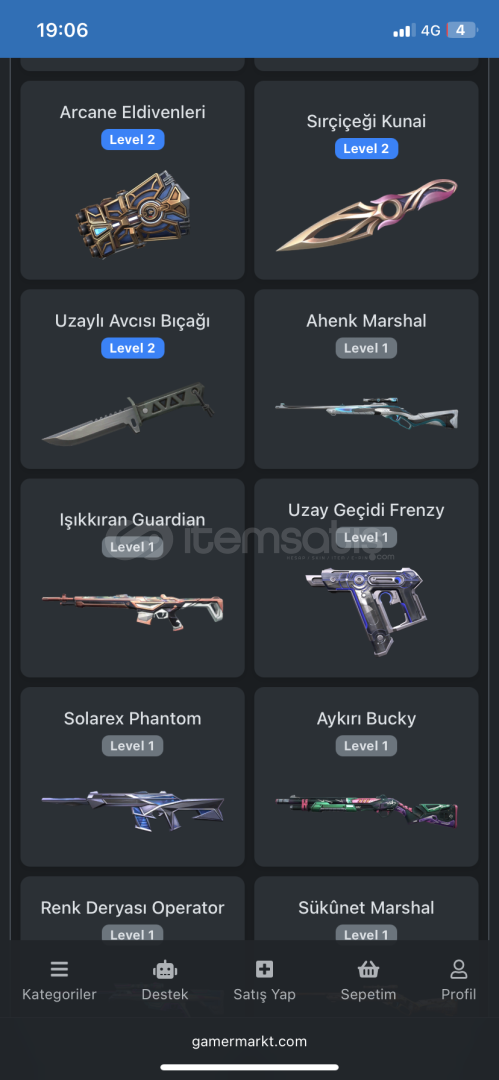The image size is (499, 1080).
Task: Select the Arcane Eldivenleri glove image
Action: 132,213
